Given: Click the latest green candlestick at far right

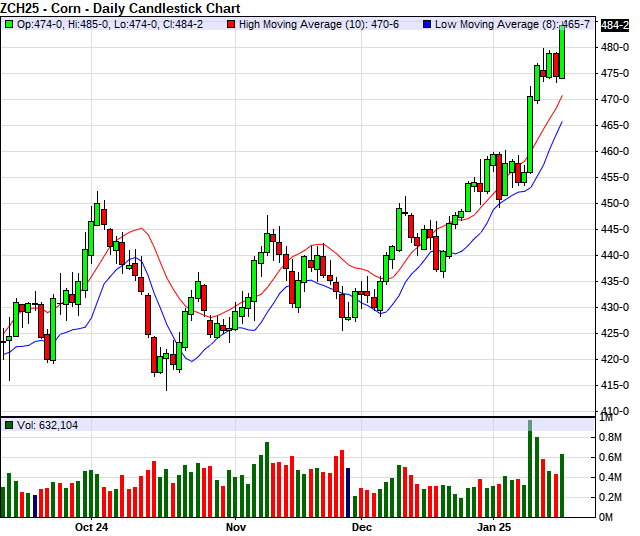Looking at the screenshot, I should (562, 52).
